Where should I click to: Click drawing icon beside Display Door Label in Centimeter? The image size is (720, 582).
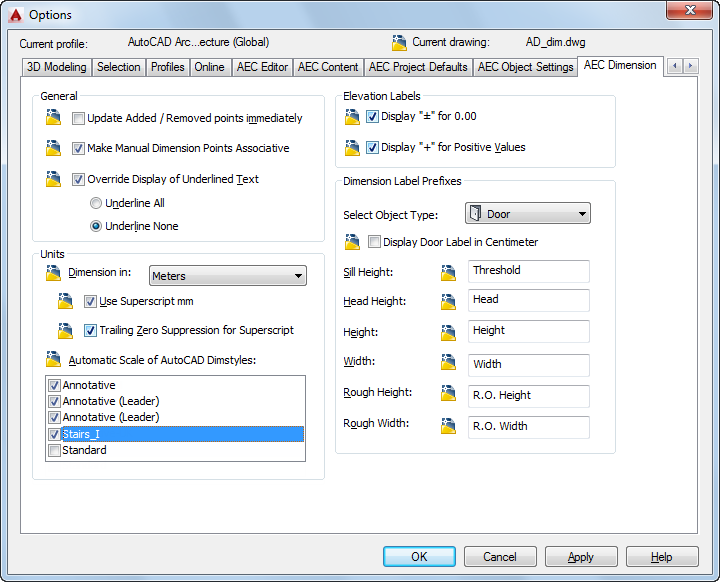tap(352, 242)
